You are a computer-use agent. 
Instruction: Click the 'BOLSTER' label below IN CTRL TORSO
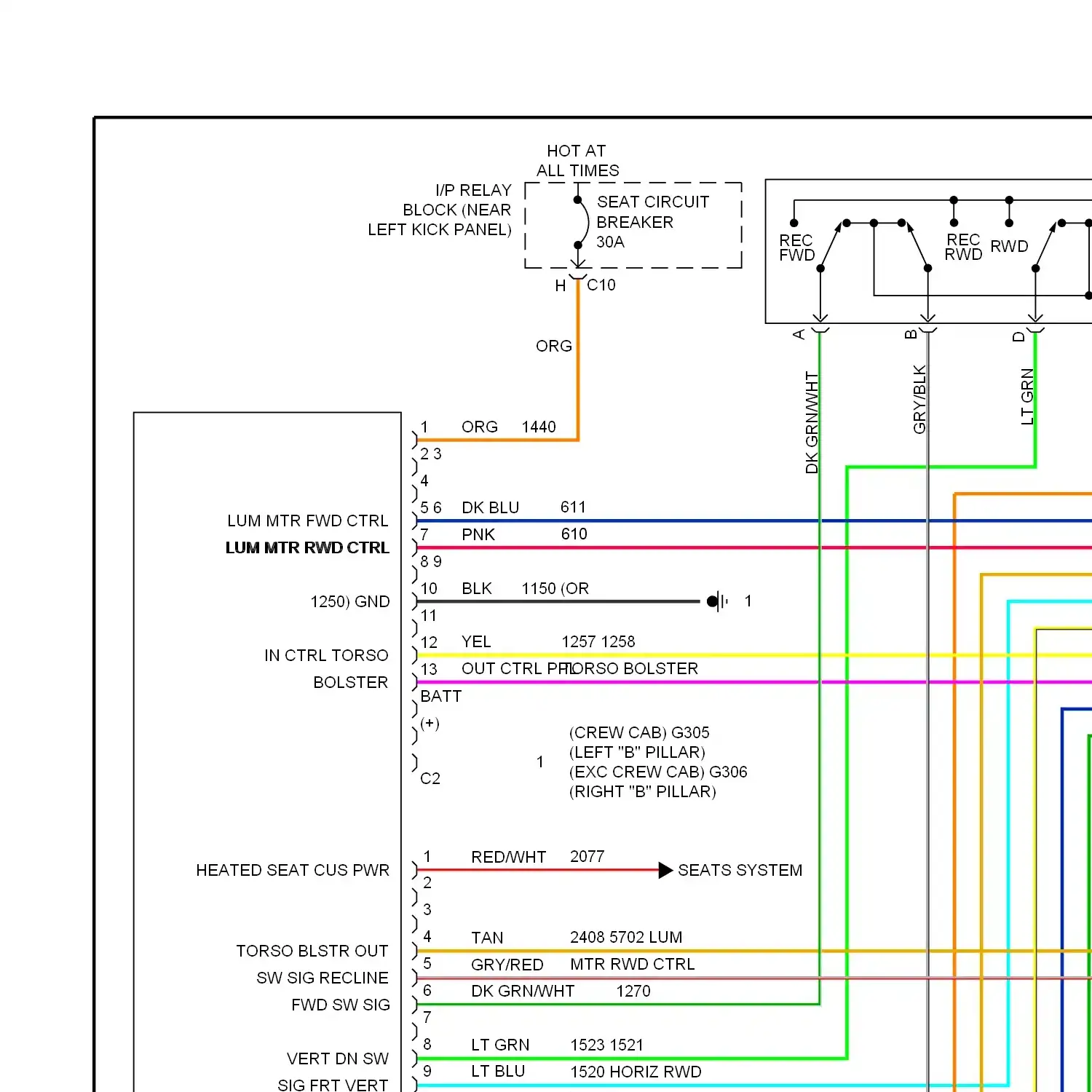[351, 683]
